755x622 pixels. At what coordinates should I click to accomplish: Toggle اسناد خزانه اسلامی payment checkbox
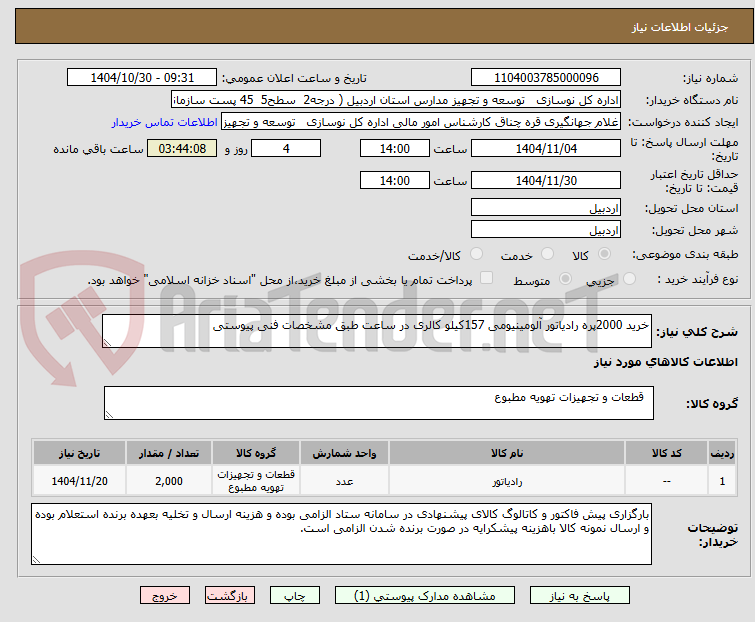click(x=487, y=278)
